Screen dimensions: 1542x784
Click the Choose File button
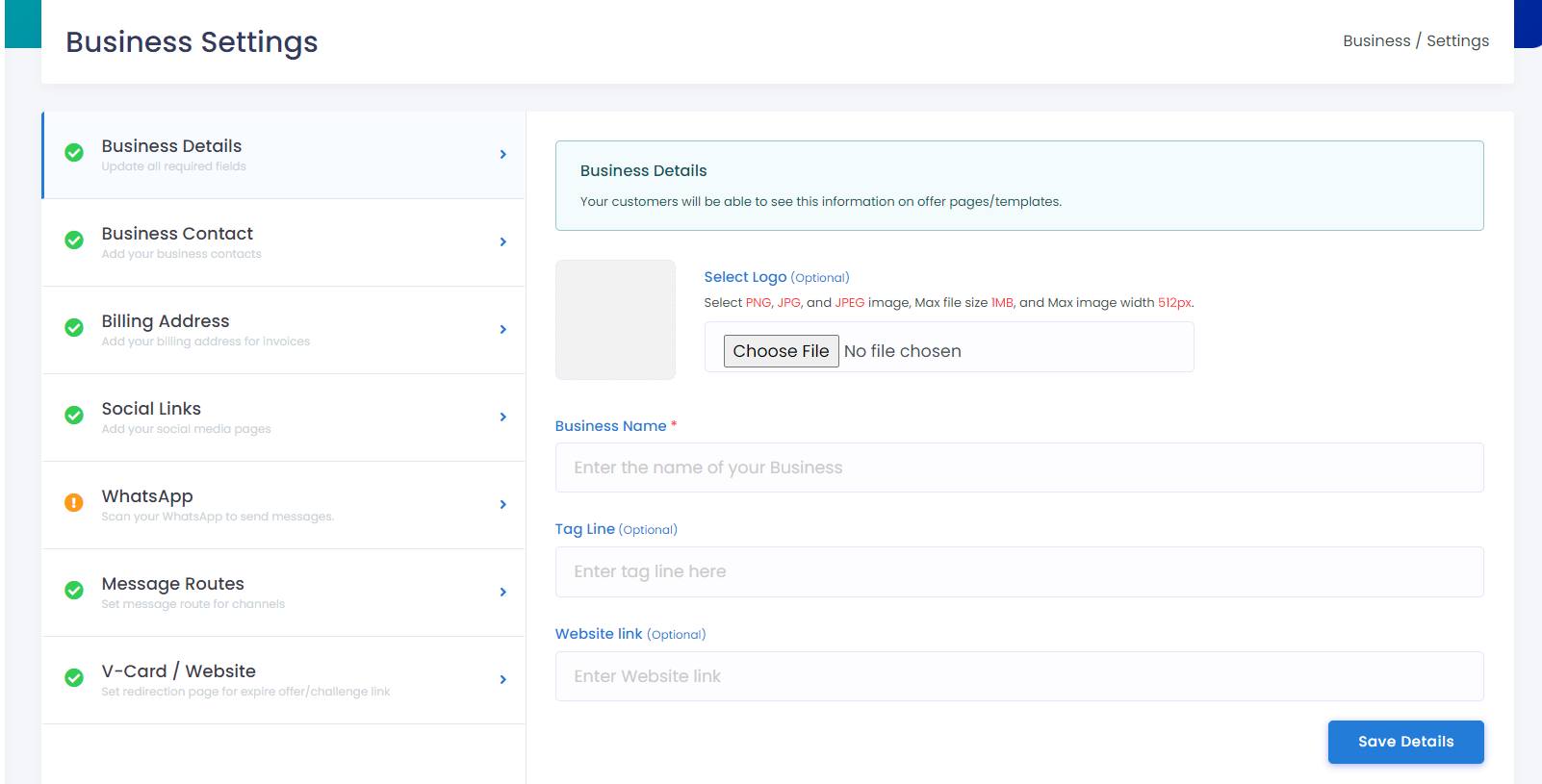coord(782,351)
